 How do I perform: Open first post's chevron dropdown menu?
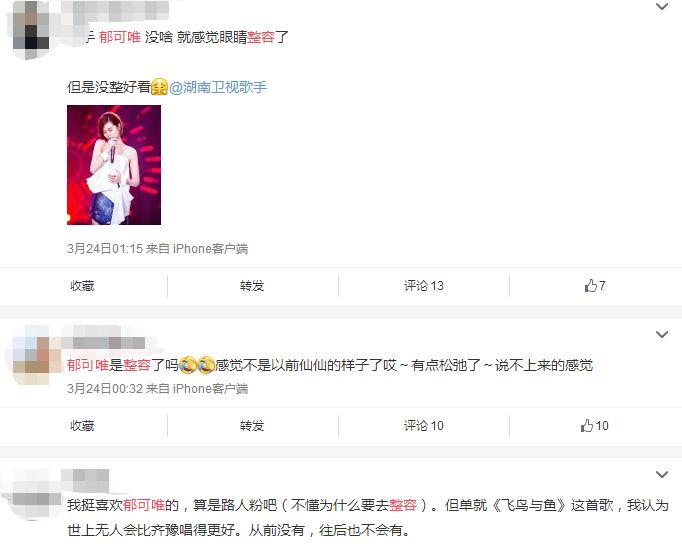coord(662,7)
